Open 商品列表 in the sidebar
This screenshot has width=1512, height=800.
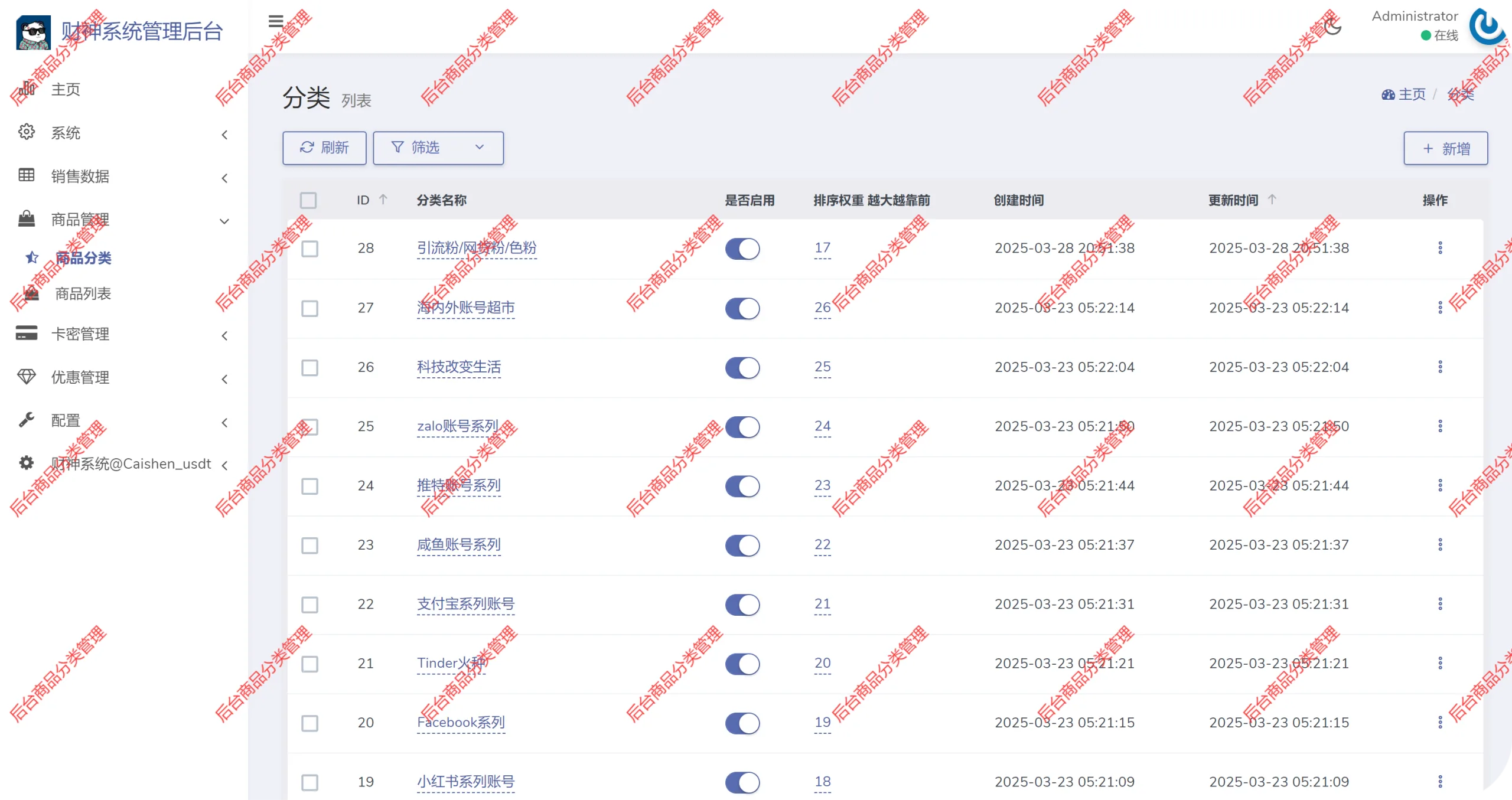(x=83, y=293)
